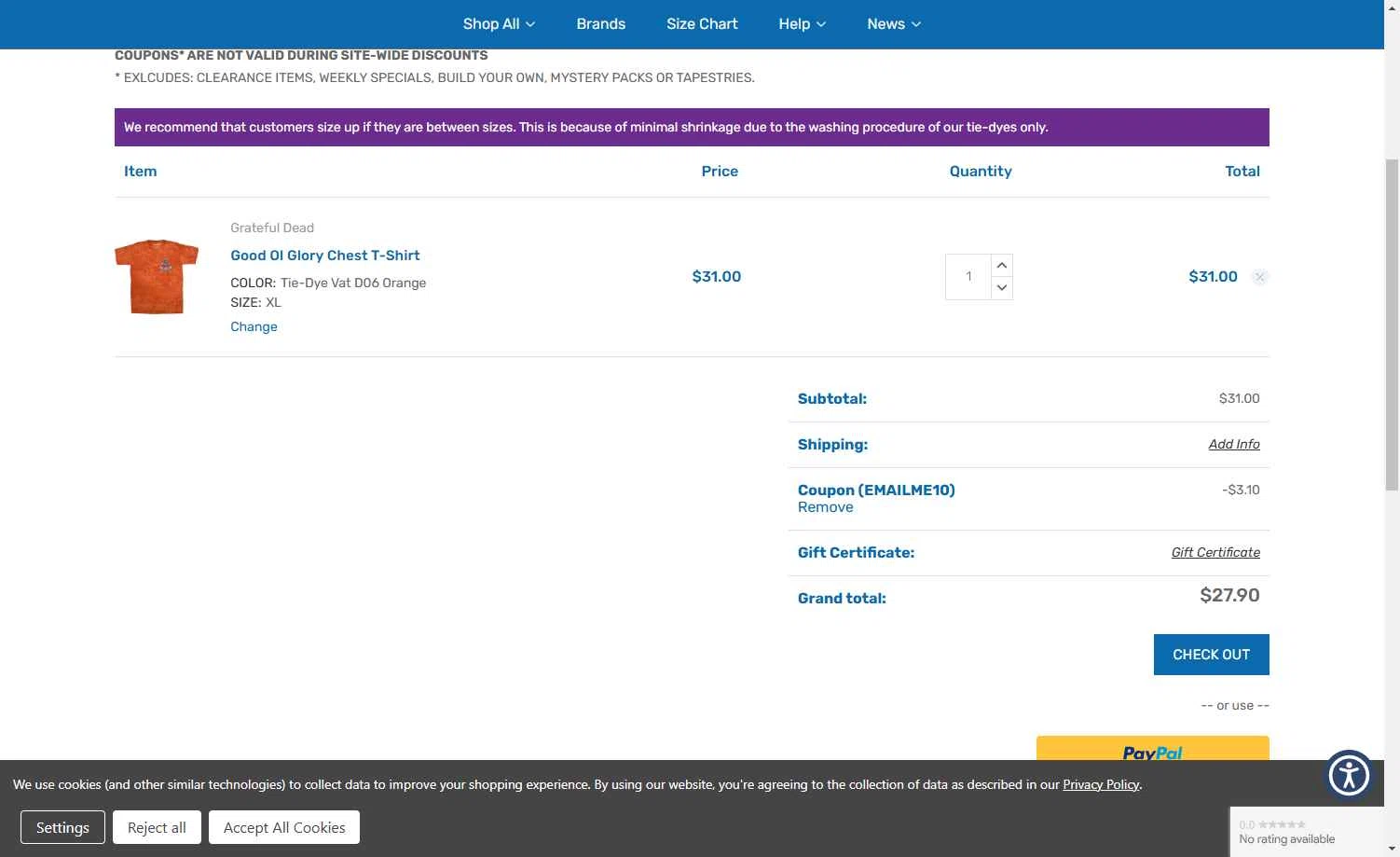Click the Item column header

pos(140,172)
